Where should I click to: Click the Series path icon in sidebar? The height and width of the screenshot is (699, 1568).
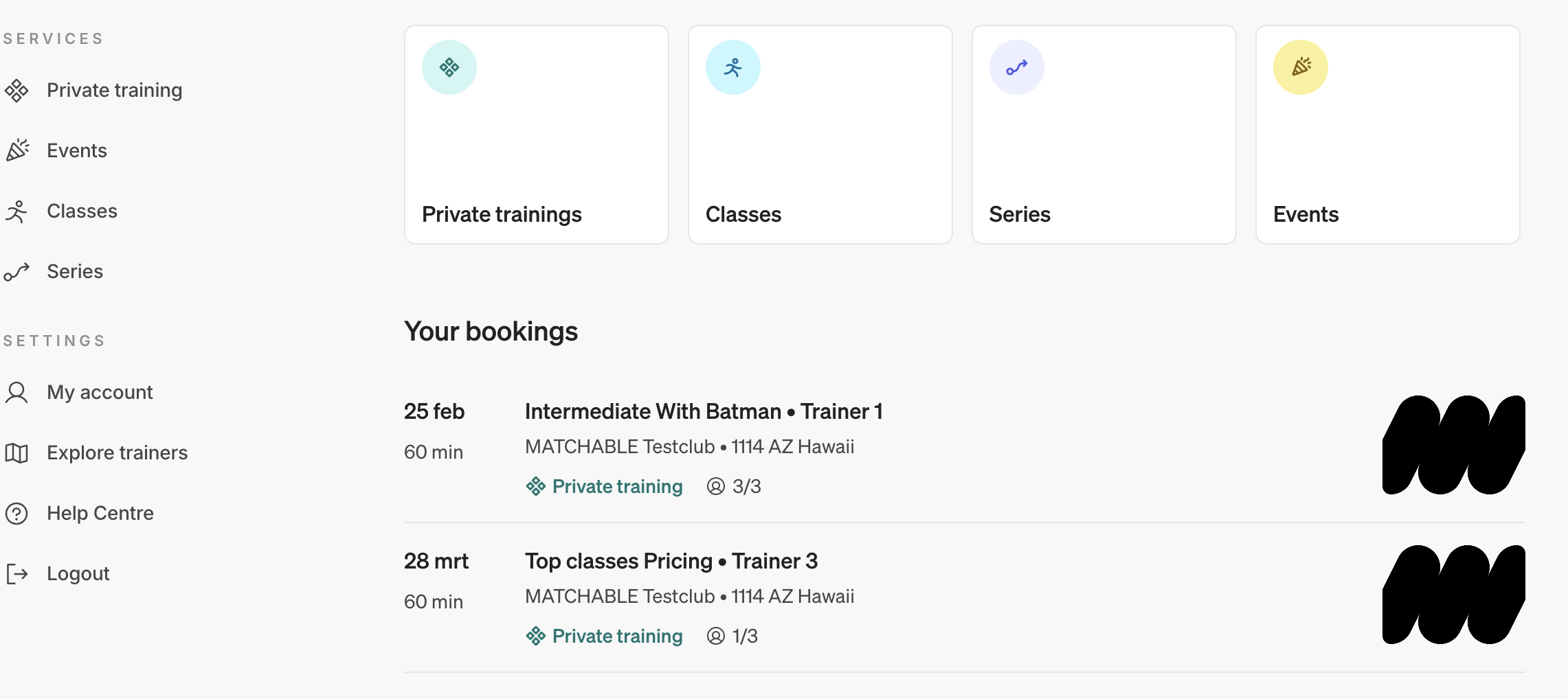[x=16, y=272]
